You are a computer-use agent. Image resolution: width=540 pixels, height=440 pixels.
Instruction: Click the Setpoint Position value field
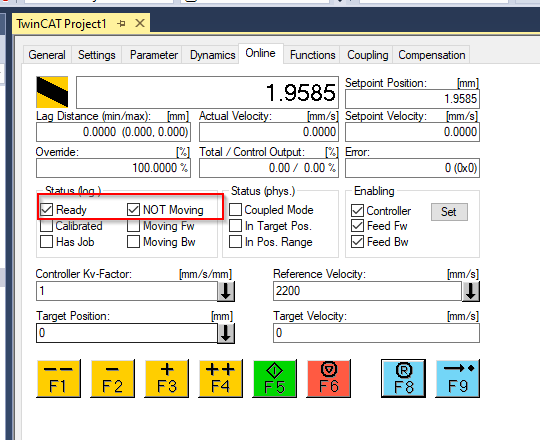click(412, 99)
